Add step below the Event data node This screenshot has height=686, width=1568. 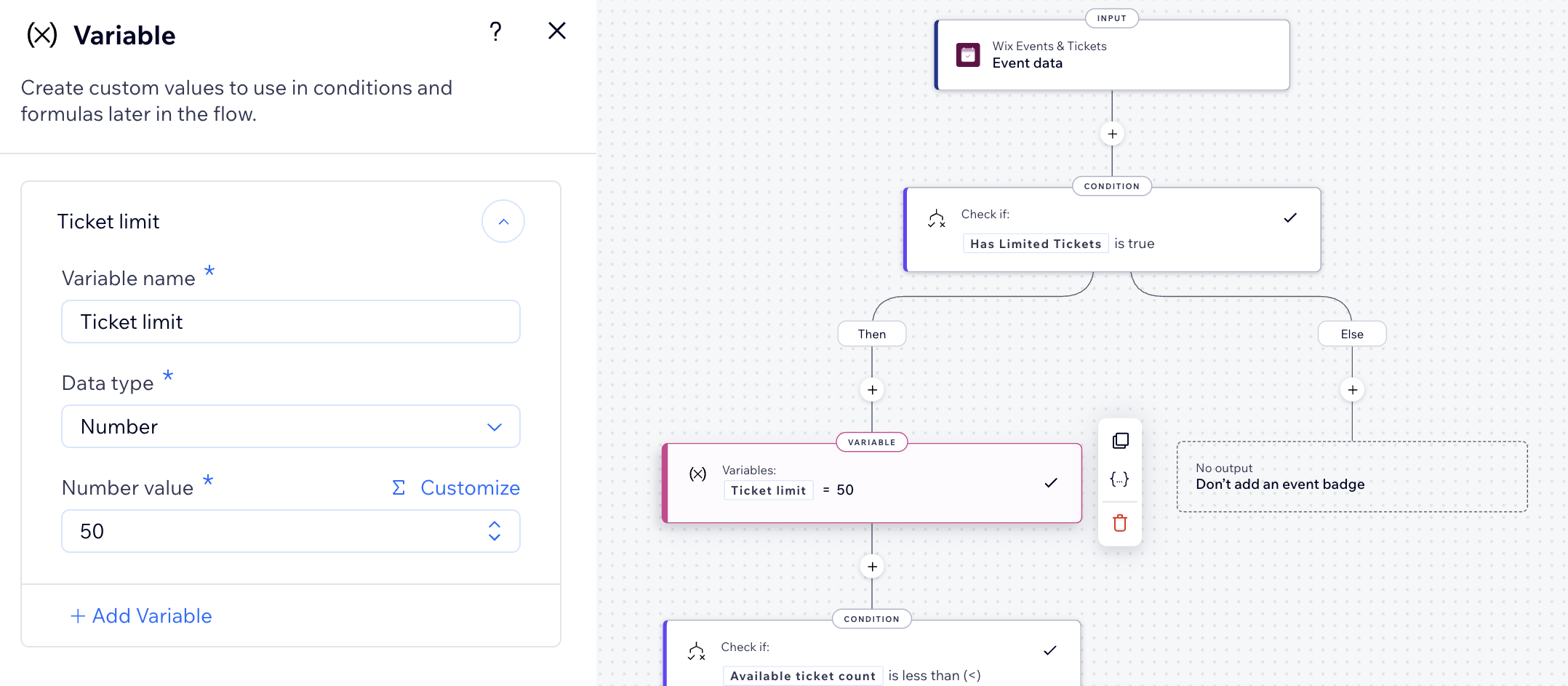1112,134
